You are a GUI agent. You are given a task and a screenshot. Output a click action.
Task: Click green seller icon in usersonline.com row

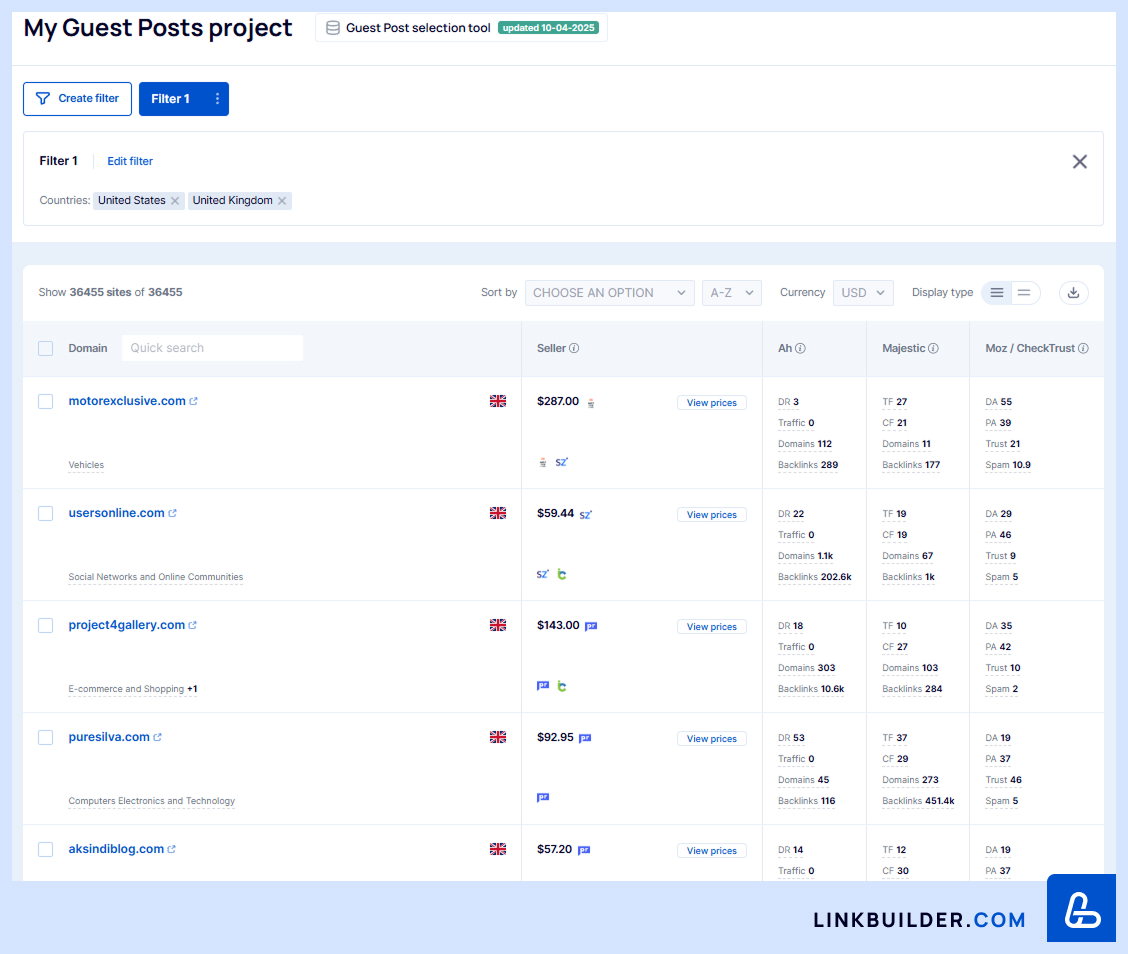pyautogui.click(x=562, y=574)
